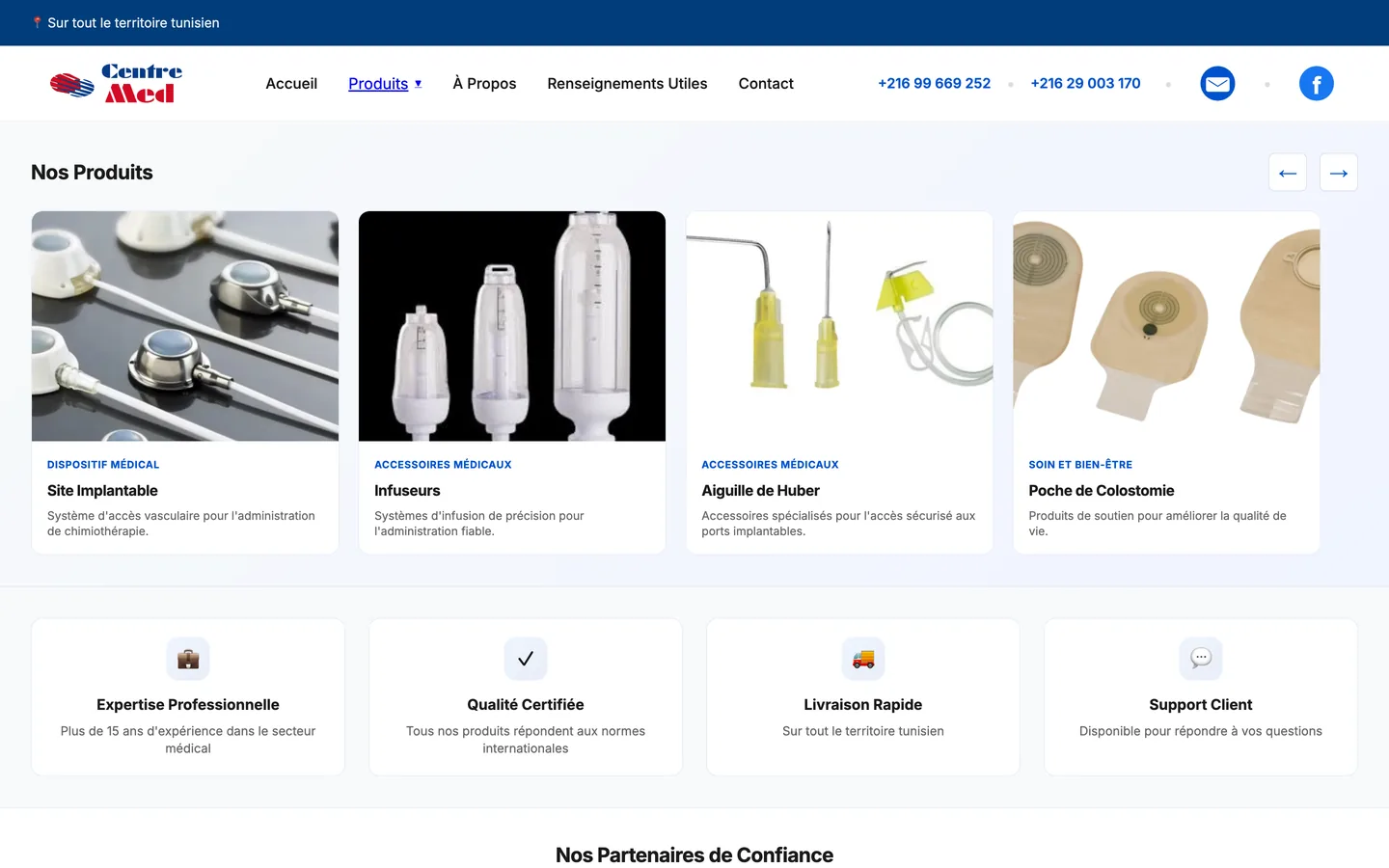Click the previous products arrow
The height and width of the screenshot is (868, 1389).
(x=1287, y=173)
